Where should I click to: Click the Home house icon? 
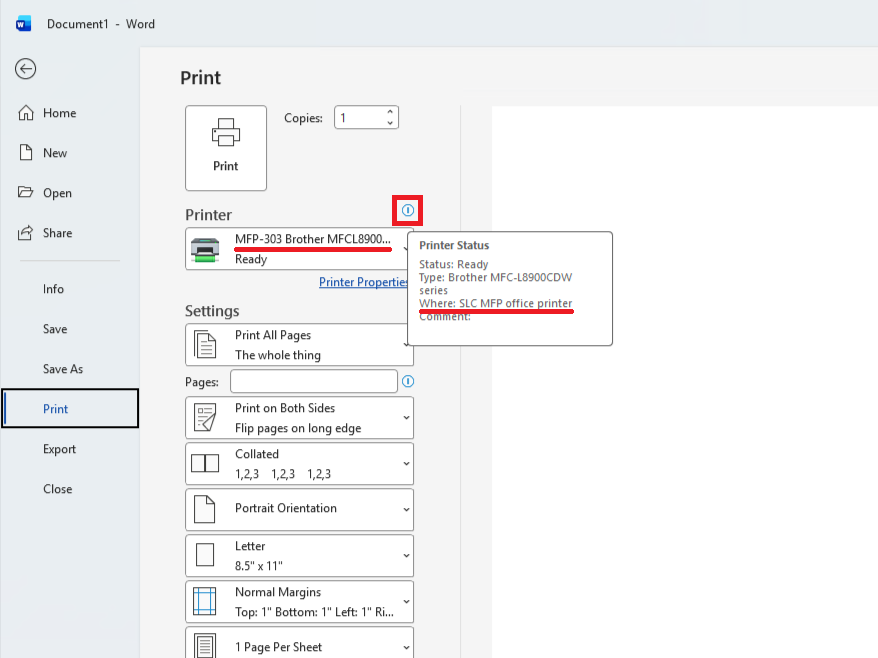click(x=26, y=113)
